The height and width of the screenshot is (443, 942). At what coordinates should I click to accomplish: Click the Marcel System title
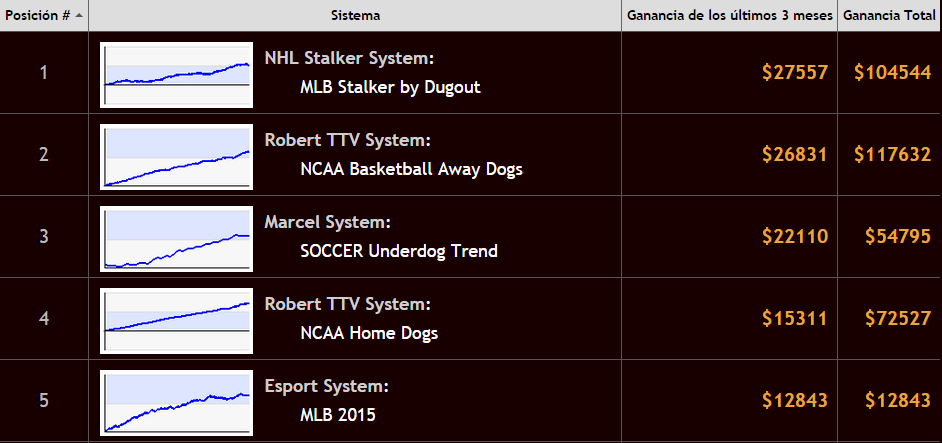[327, 222]
